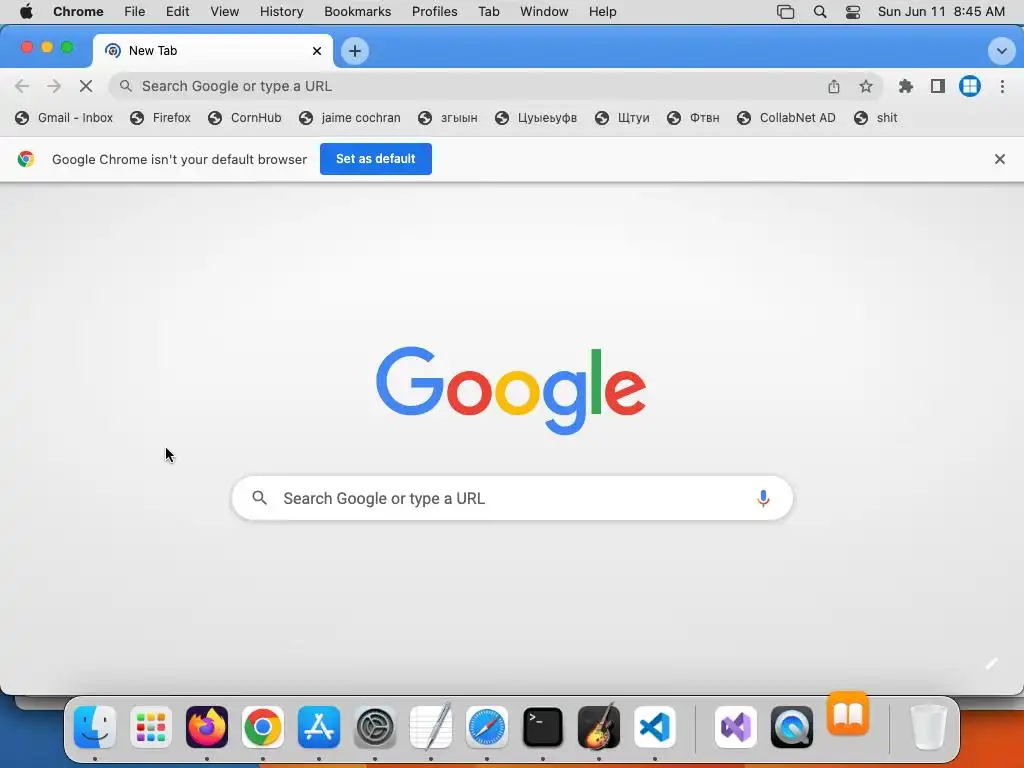Click Chrome icon in the Dock
Viewport: 1024px width, 768px height.
tap(263, 727)
